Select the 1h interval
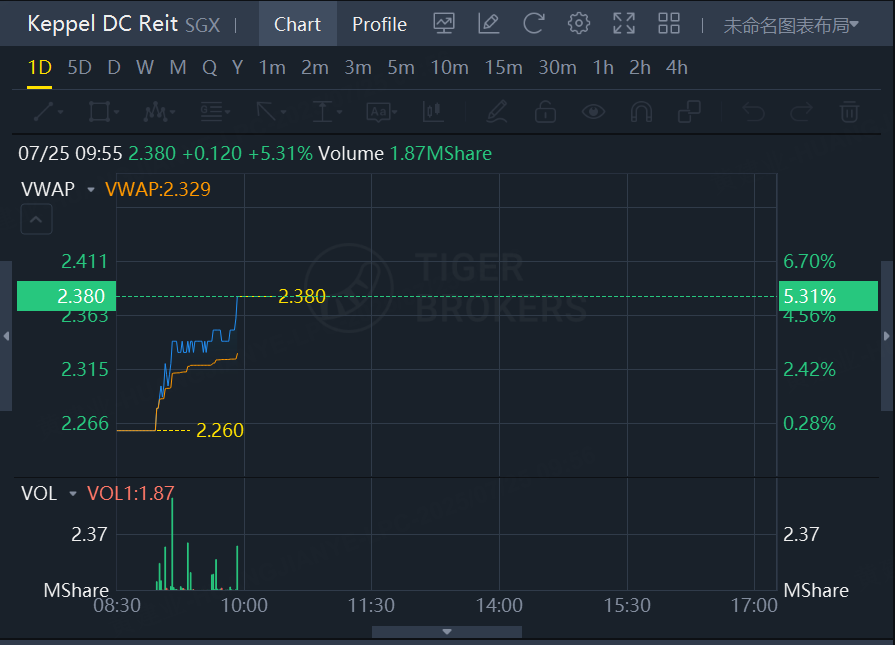The width and height of the screenshot is (895, 645). [603, 68]
